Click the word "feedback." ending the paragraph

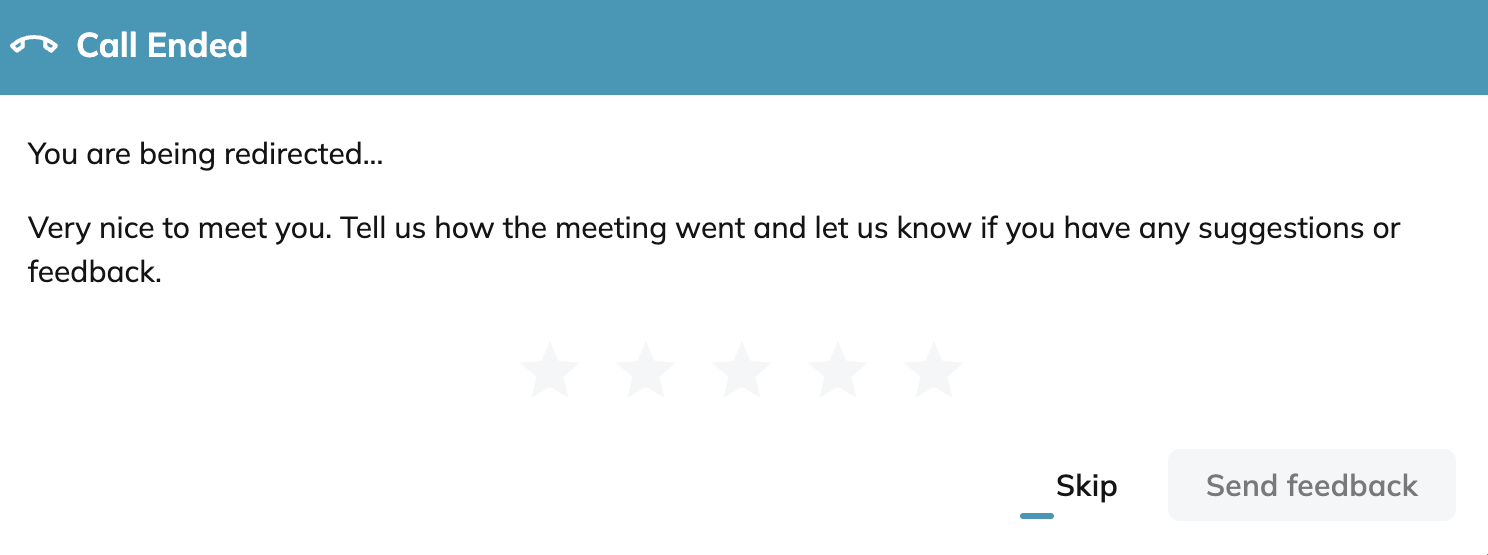point(95,272)
